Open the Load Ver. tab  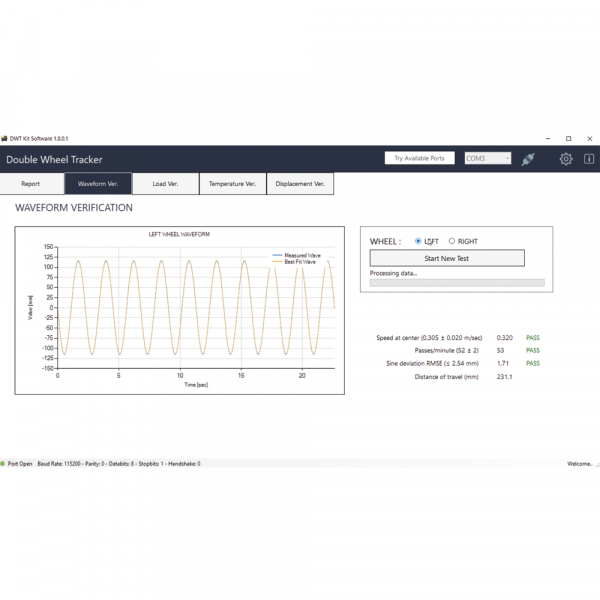(166, 184)
